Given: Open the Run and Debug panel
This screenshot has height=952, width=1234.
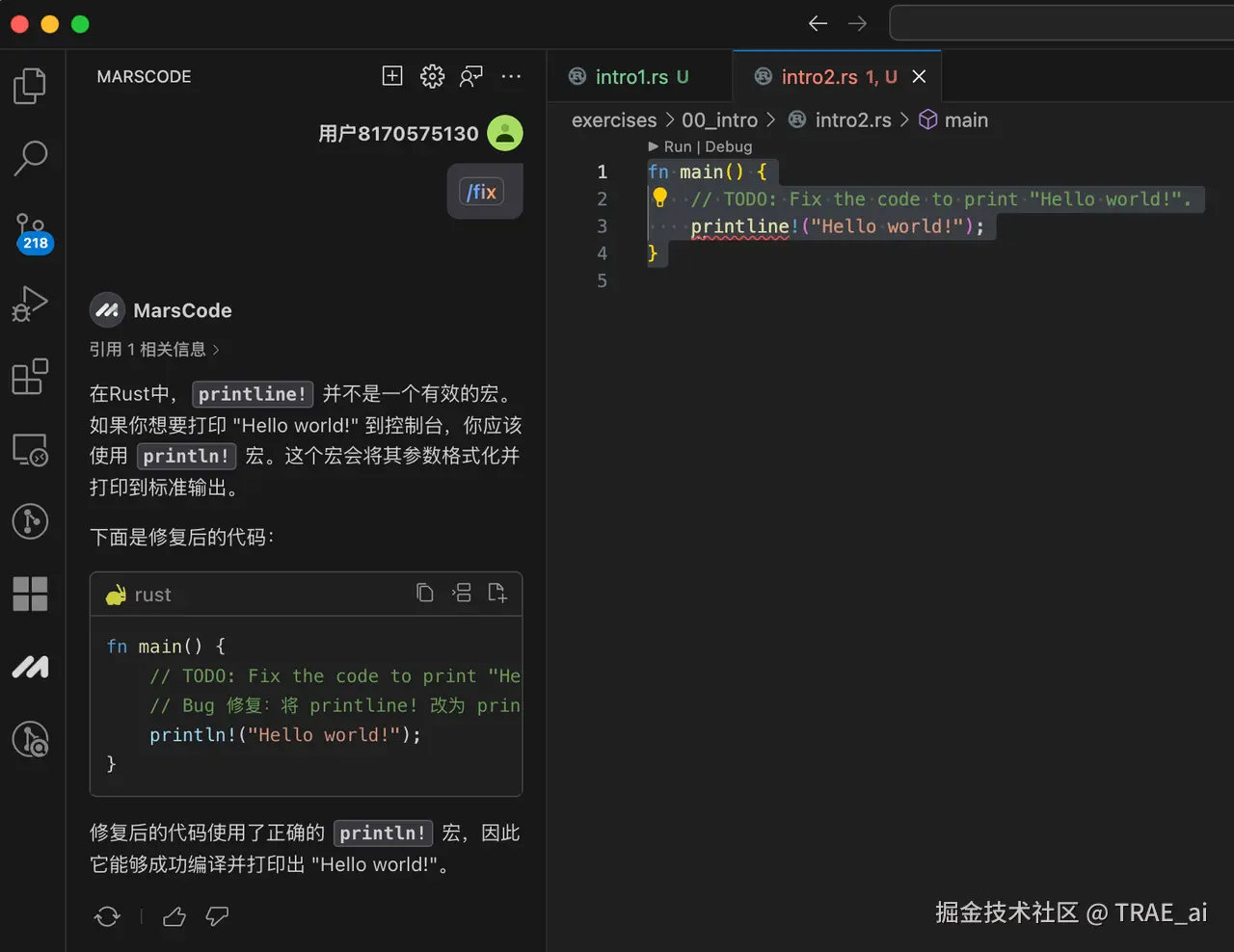Looking at the screenshot, I should pyautogui.click(x=30, y=304).
